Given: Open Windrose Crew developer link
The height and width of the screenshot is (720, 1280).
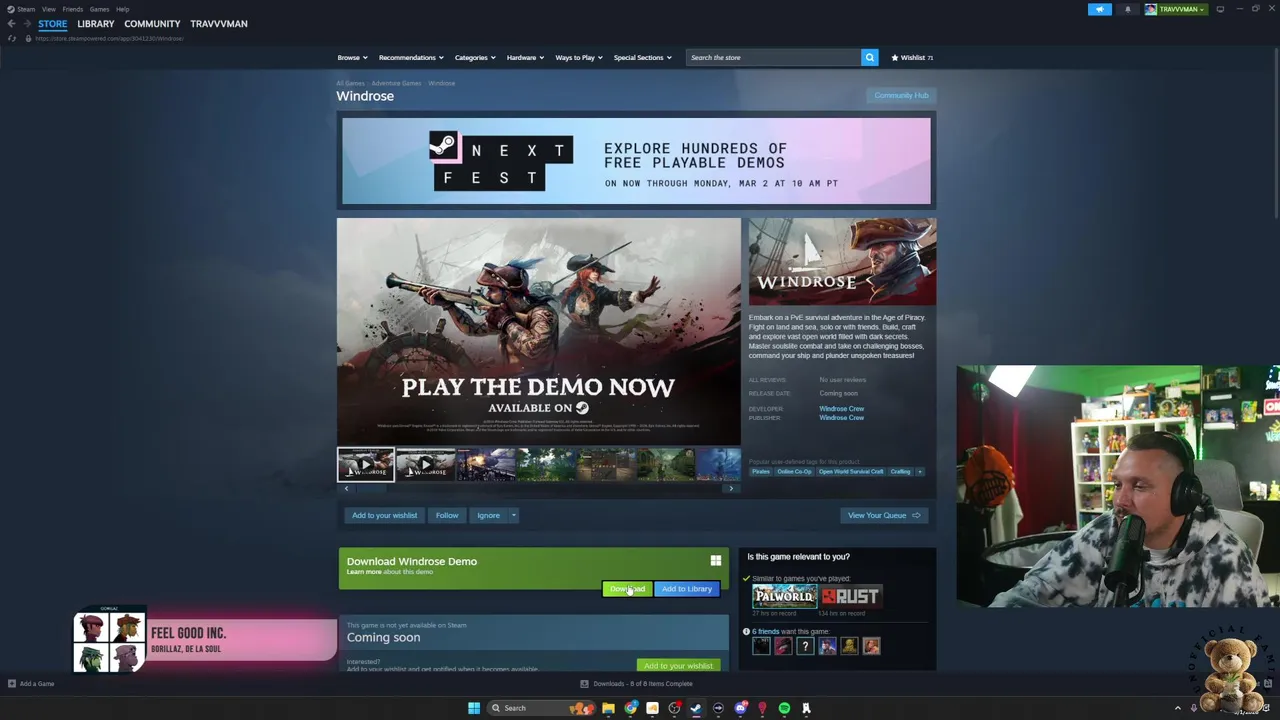Looking at the screenshot, I should (841, 409).
